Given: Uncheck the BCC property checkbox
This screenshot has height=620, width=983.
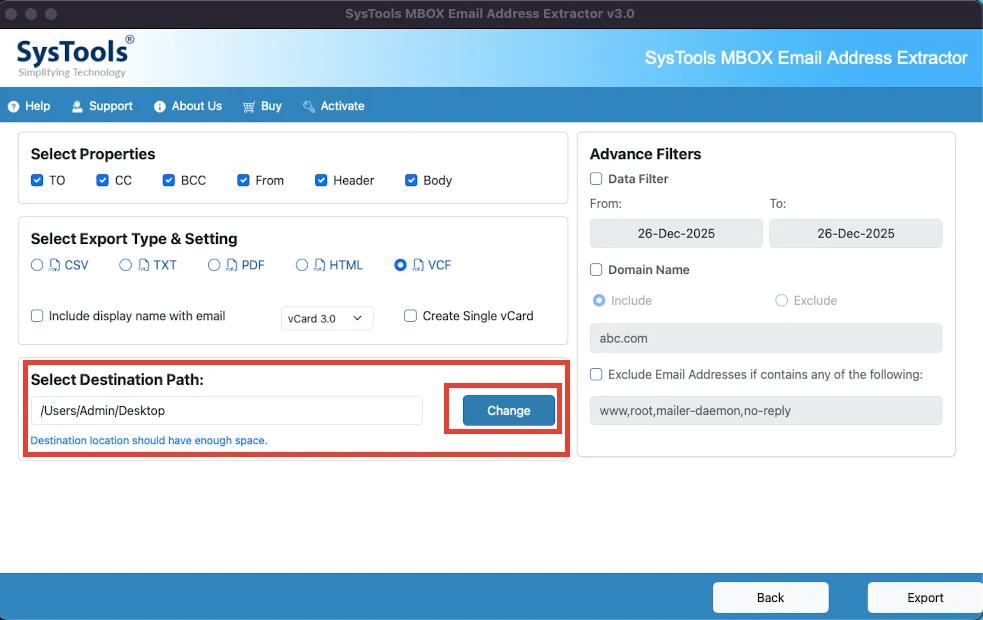Looking at the screenshot, I should [169, 181].
